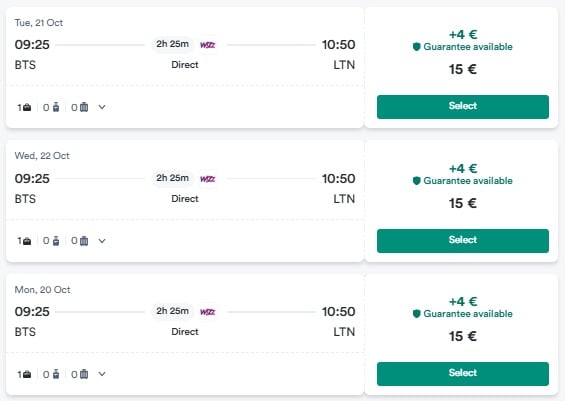Viewport: 565px width, 401px height.
Task: Click checked luggage icon on Mon, 20 Oct flight
Action: (84, 374)
